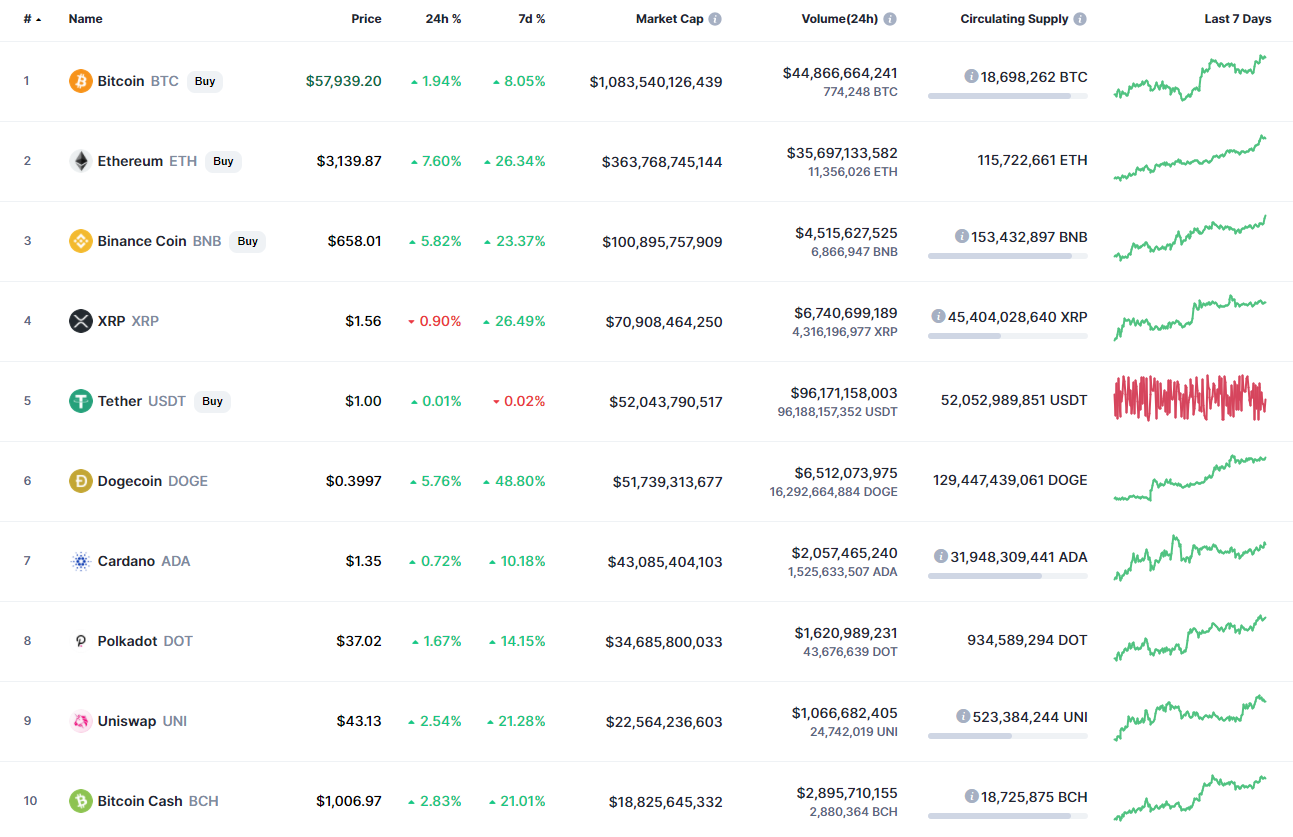Screen dimensions: 1293x837
Task: Sort table by 7d % header
Action: pos(531,19)
